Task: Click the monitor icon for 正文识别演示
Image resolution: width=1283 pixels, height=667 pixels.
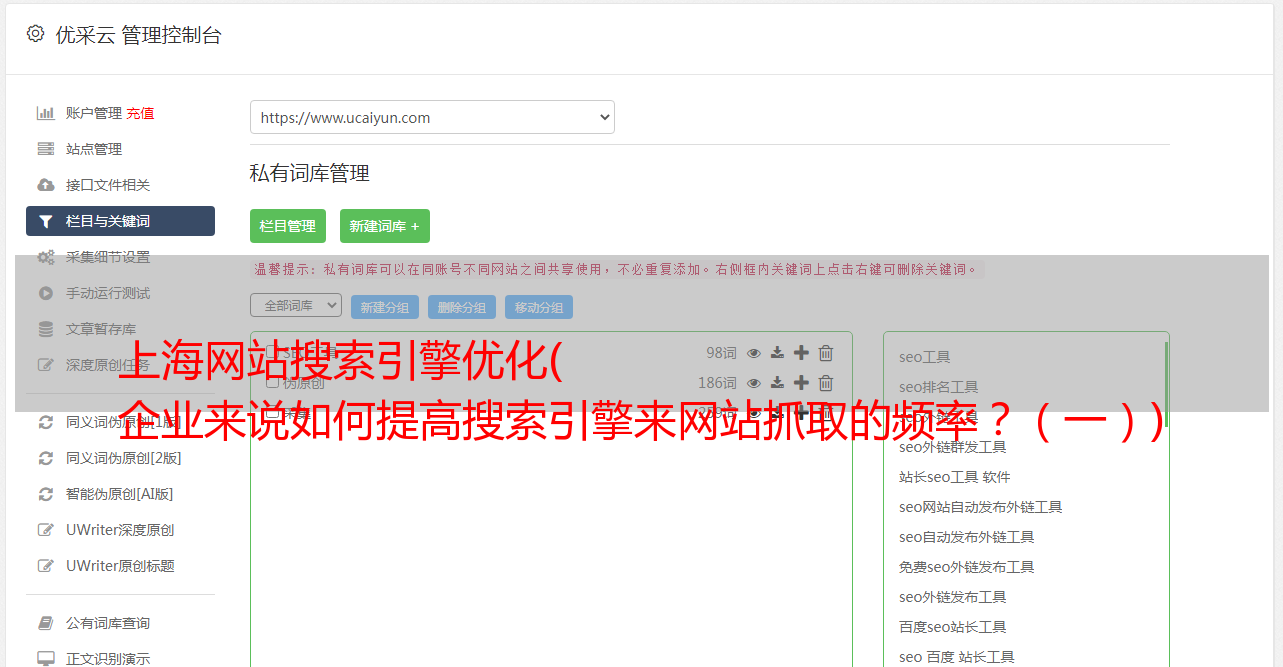Action: coord(46,659)
